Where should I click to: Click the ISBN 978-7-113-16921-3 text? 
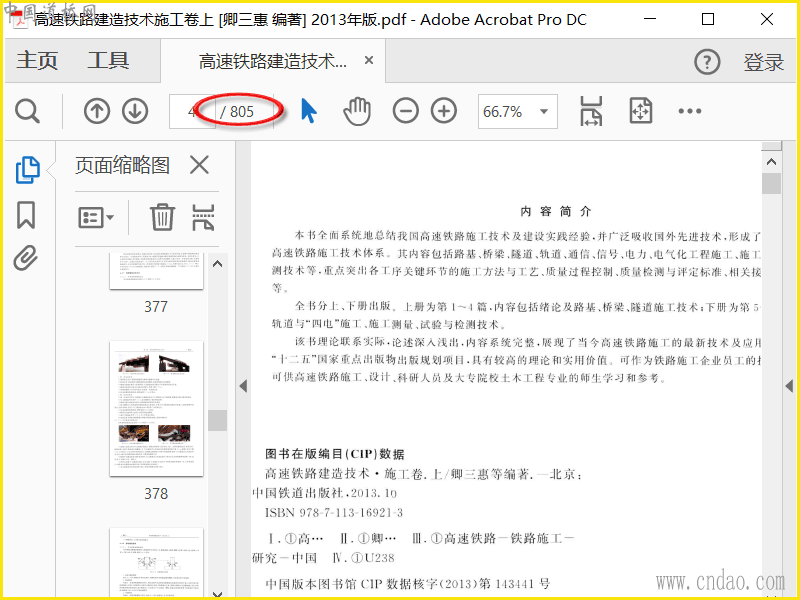(334, 513)
